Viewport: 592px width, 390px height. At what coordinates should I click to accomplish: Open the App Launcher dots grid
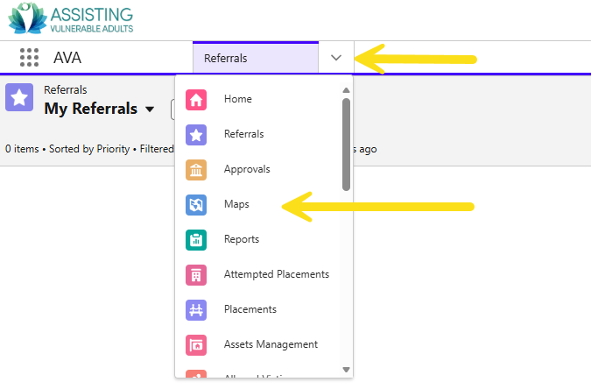29,57
